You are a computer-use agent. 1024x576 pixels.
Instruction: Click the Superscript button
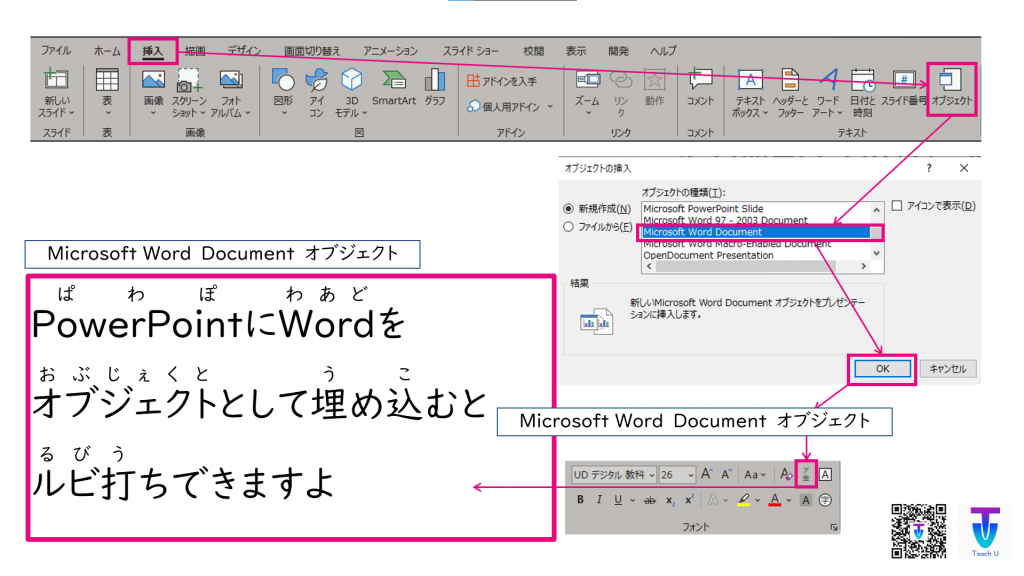689,500
